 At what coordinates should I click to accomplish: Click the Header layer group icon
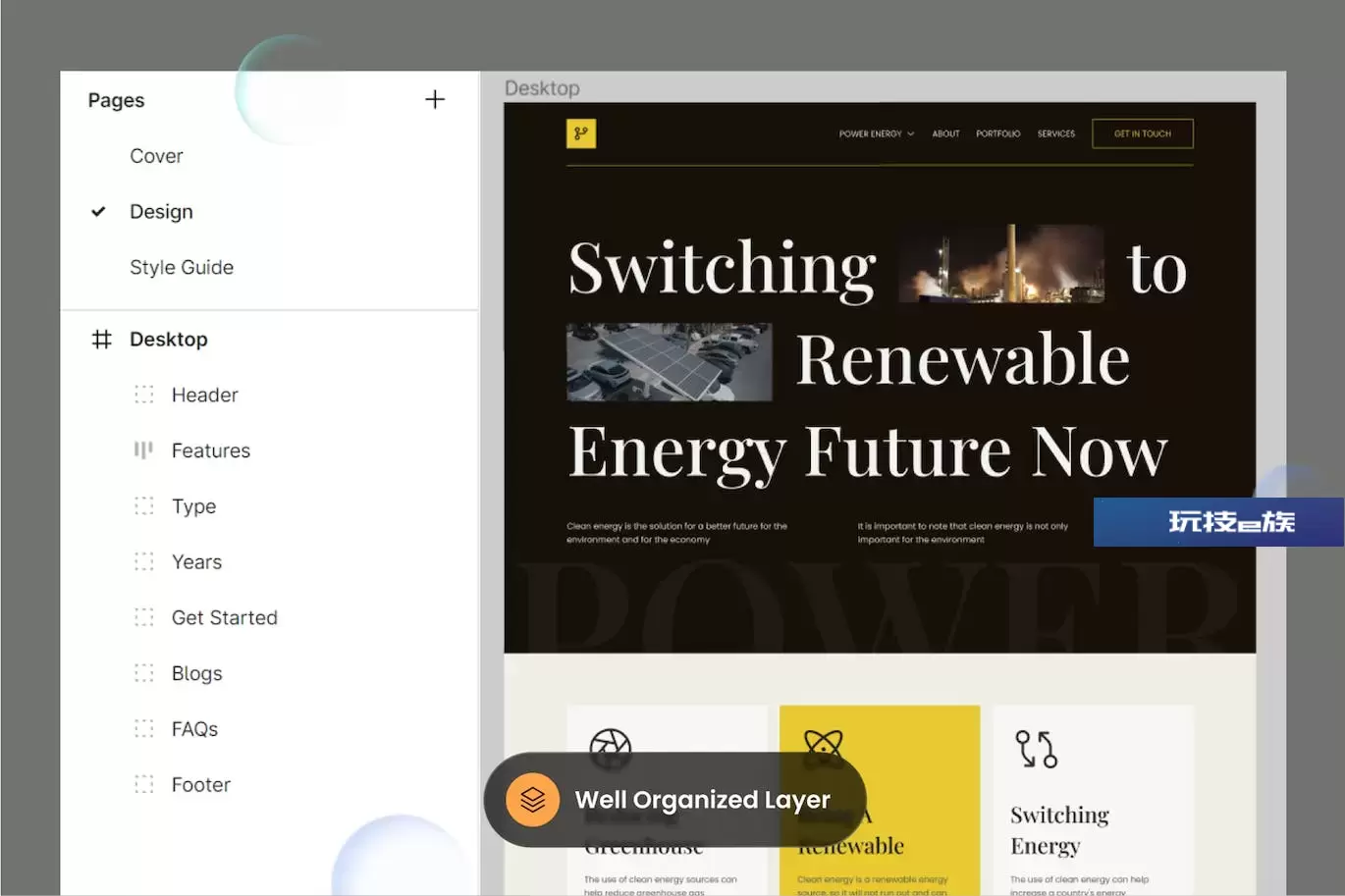point(144,395)
